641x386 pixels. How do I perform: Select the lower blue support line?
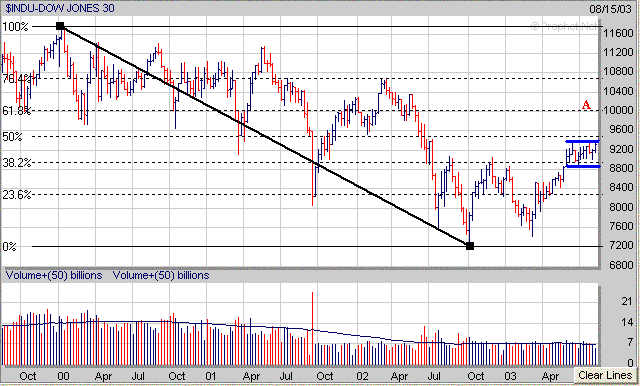(x=583, y=166)
